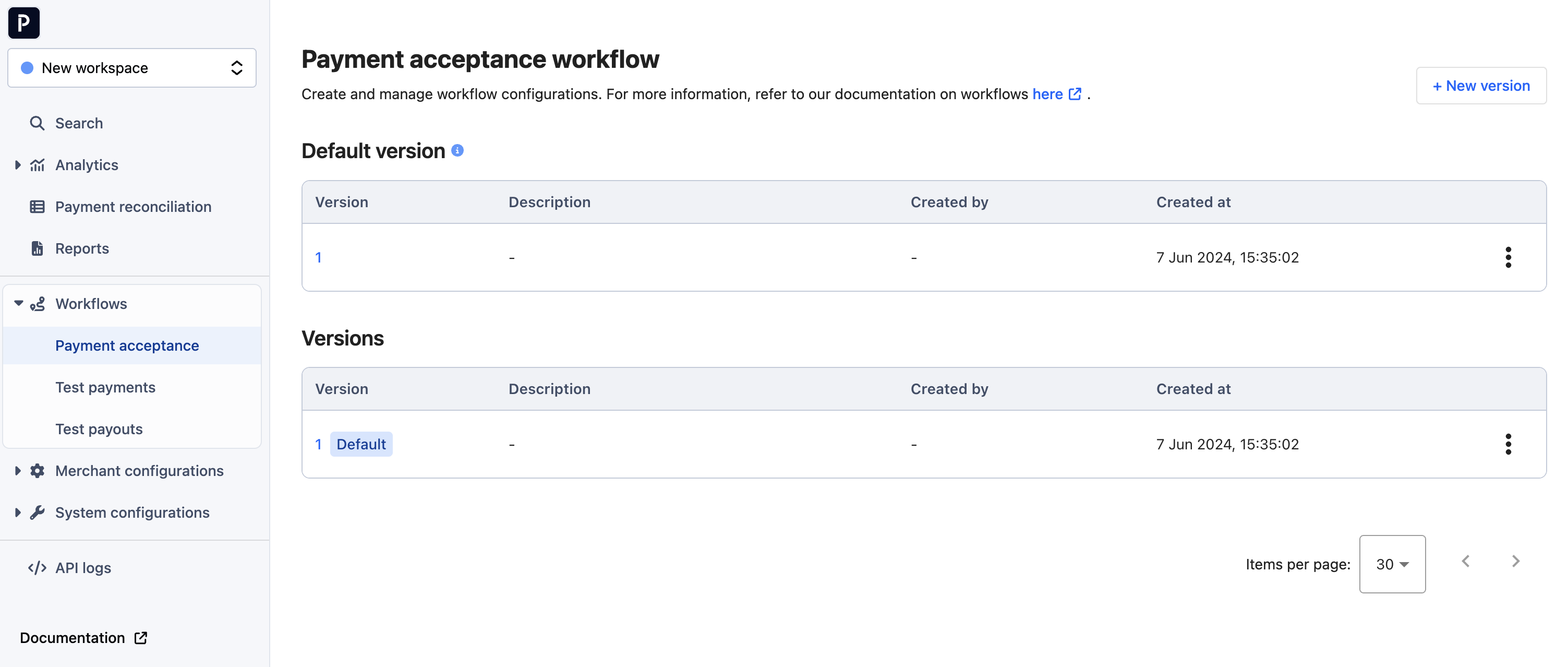Click the Reports file icon
Viewport: 1568px width, 667px height.
[x=37, y=248]
